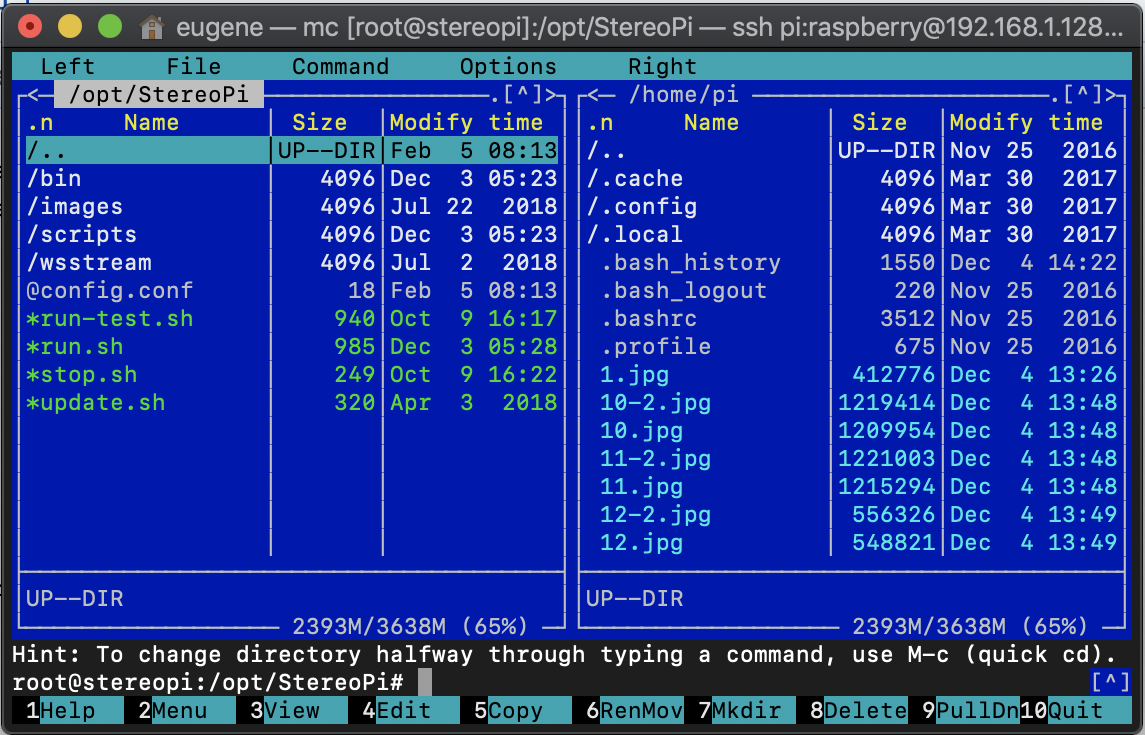Click the left panel history back arrow
Image resolution: width=1145 pixels, height=735 pixels.
(x=32, y=95)
